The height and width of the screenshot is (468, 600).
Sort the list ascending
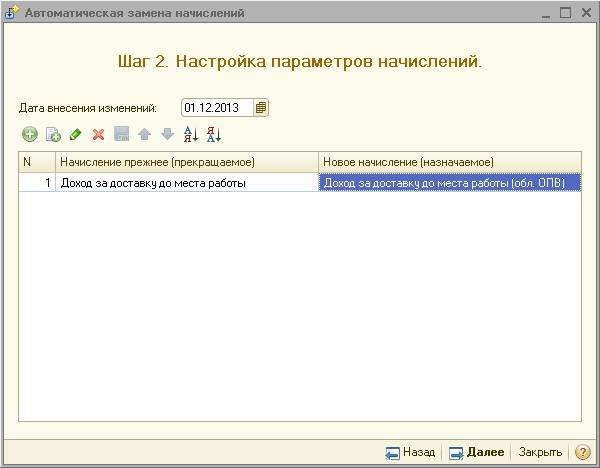[190, 134]
